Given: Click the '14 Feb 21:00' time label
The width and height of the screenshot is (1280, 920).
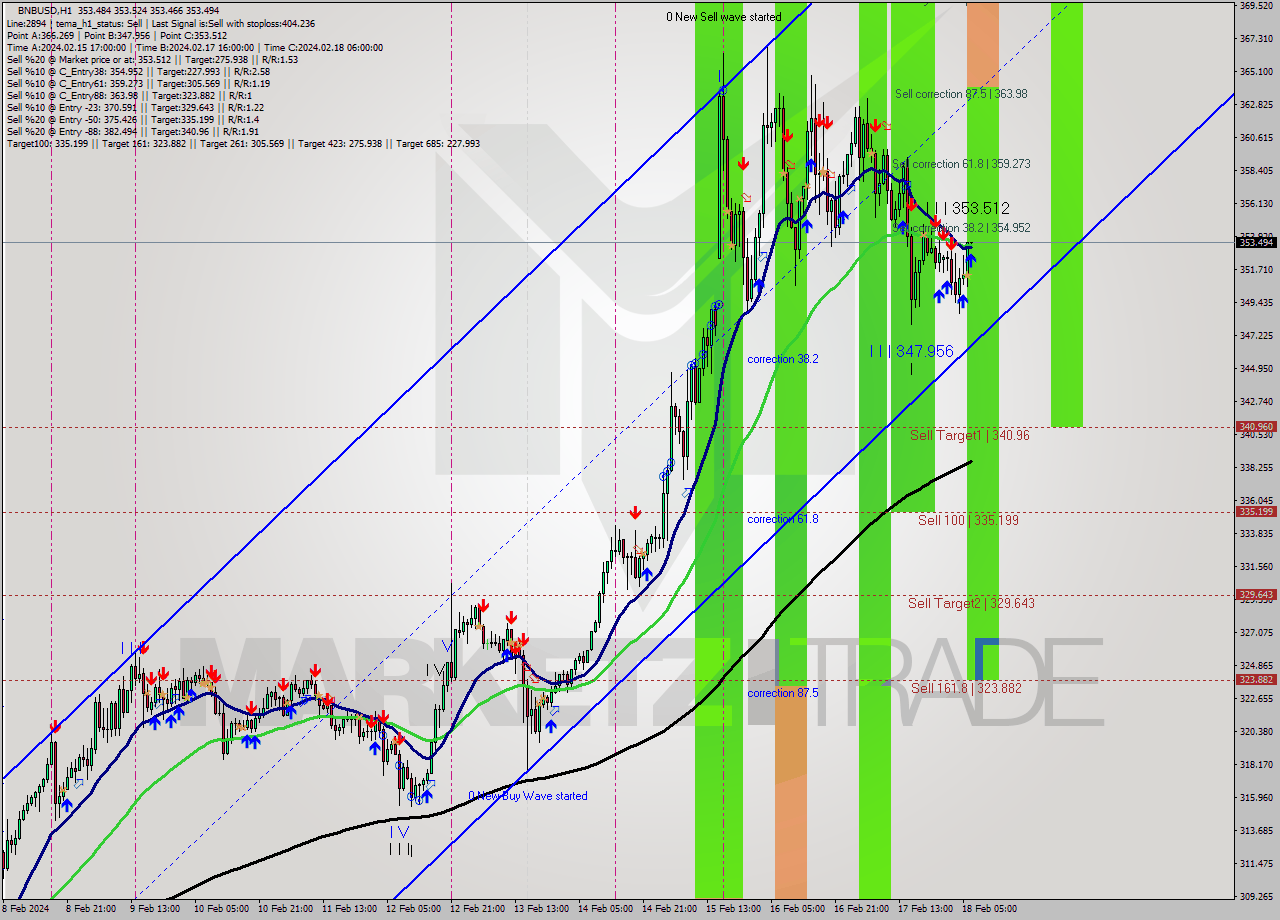Looking at the screenshot, I should 669,909.
